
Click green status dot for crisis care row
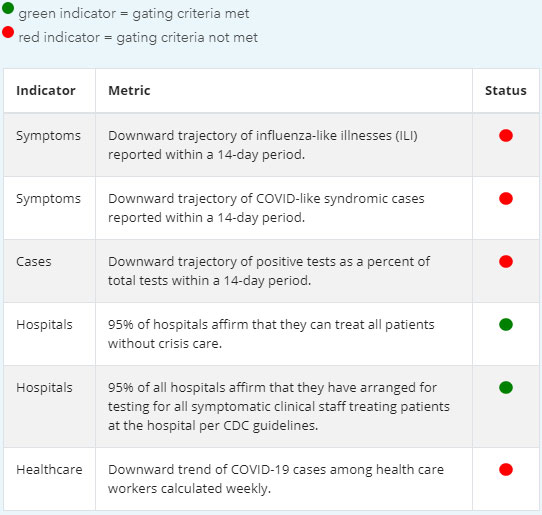(506, 325)
